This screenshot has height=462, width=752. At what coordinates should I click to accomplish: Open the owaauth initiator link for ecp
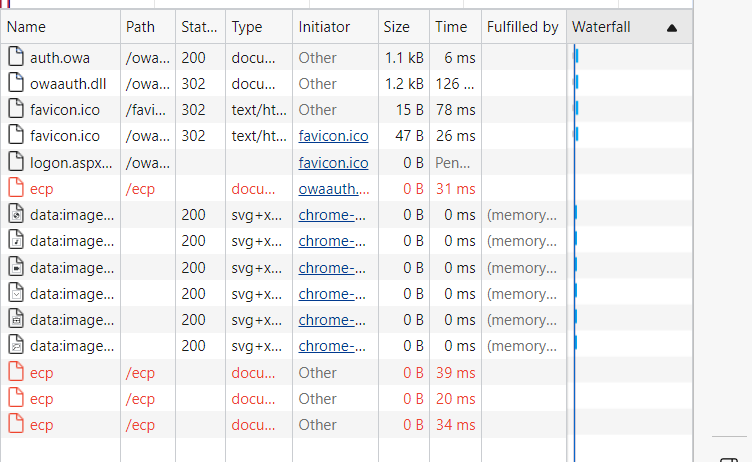[x=333, y=188]
